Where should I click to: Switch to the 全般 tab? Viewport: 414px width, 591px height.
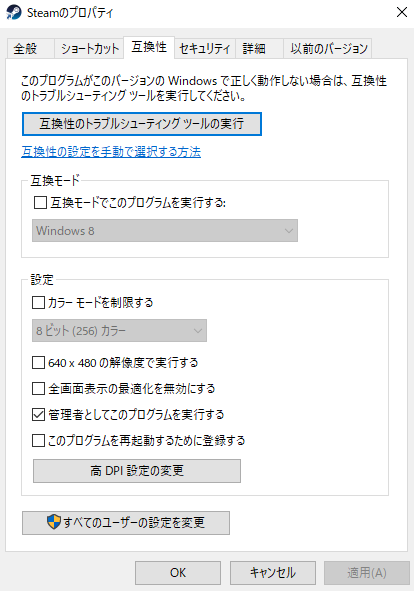coord(31,49)
